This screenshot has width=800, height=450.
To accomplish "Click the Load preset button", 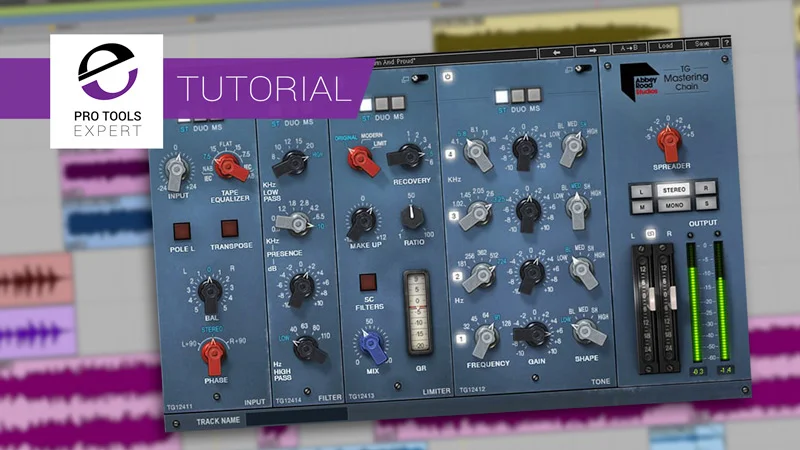I will [665, 46].
